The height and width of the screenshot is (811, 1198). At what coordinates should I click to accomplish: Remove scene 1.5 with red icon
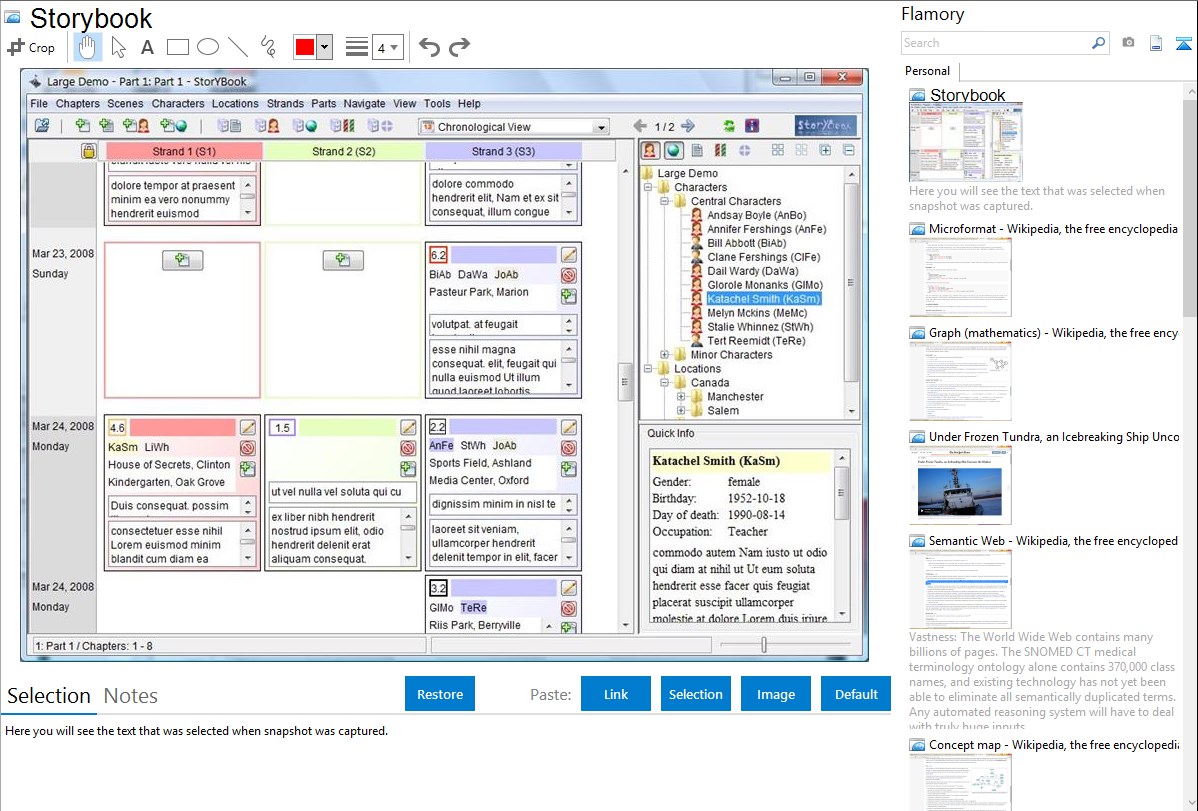click(408, 448)
